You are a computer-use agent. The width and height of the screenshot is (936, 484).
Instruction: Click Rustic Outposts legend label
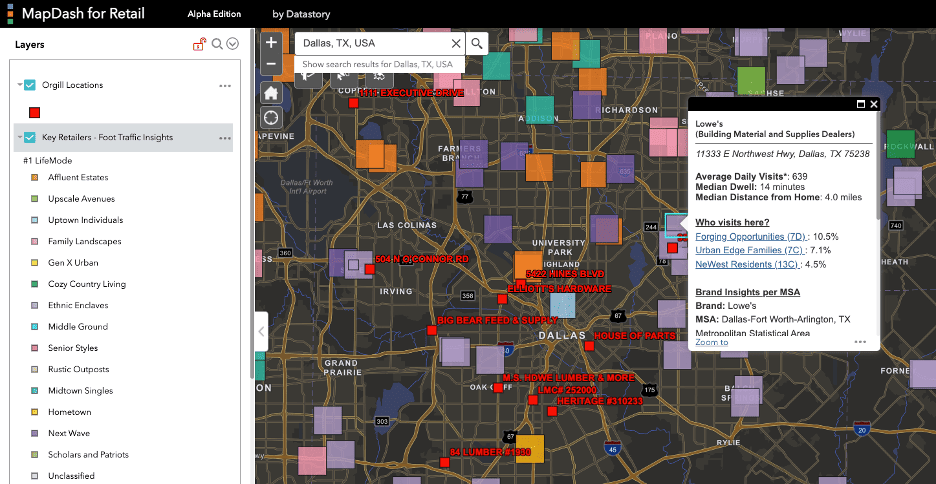click(x=78, y=369)
